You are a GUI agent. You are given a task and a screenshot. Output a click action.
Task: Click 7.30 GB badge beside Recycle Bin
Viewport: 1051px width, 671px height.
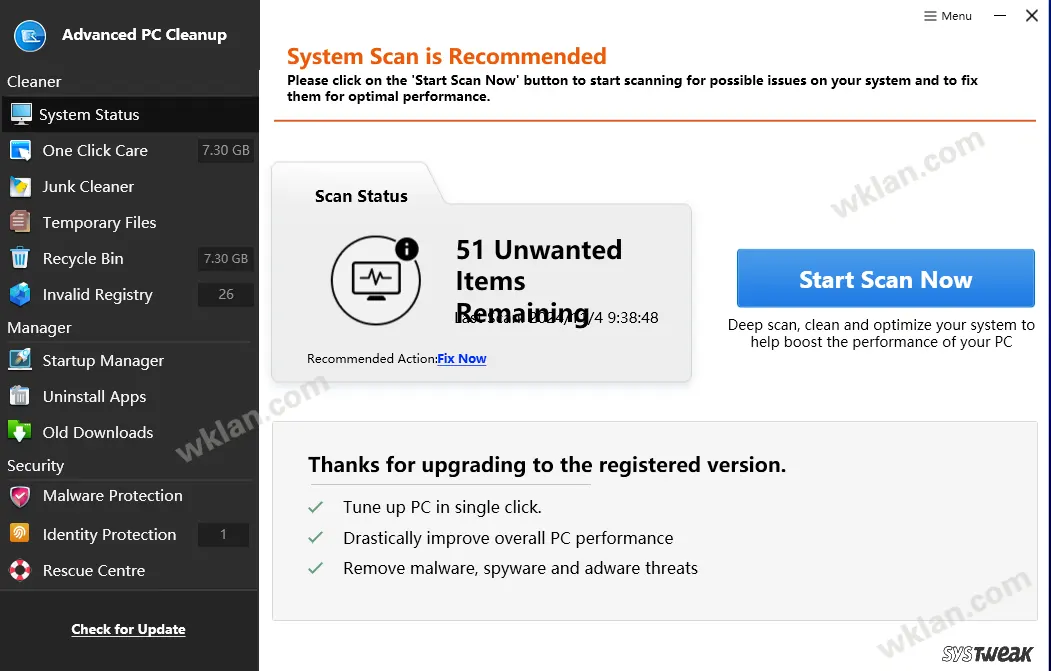point(226,258)
